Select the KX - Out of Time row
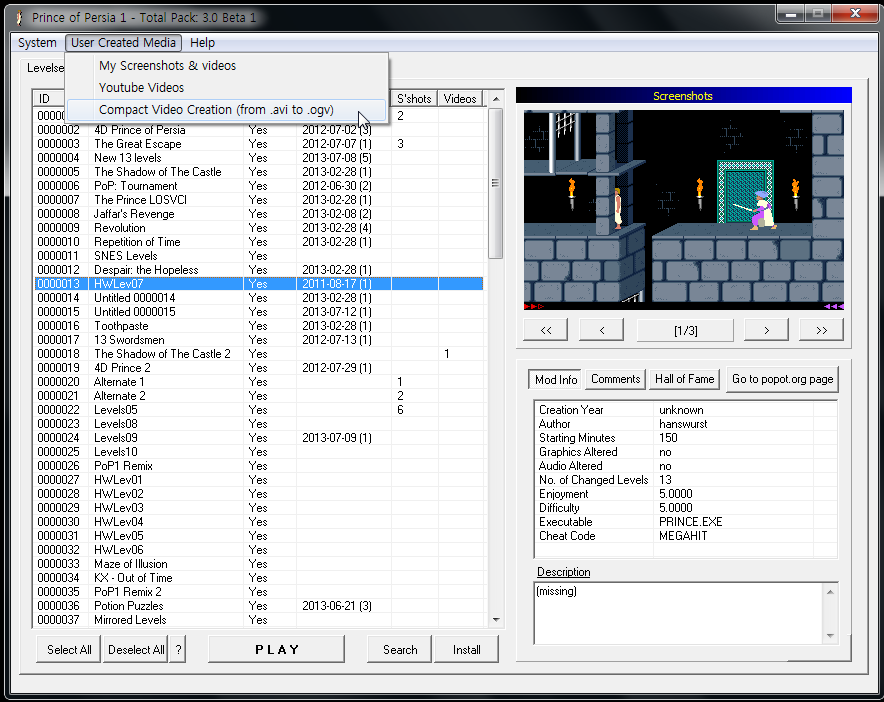 click(259, 578)
